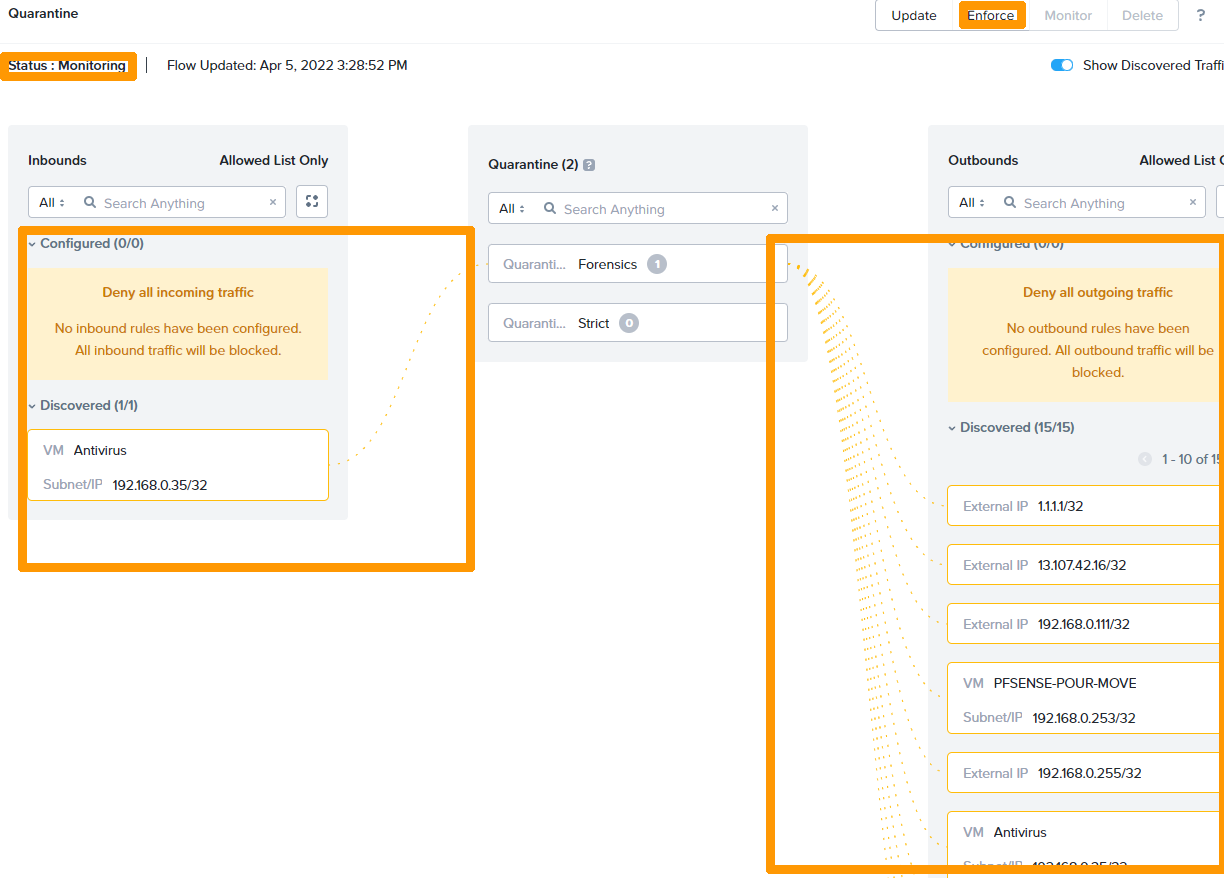Click the Delete button
This screenshot has height=878, width=1224.
pos(1141,15)
